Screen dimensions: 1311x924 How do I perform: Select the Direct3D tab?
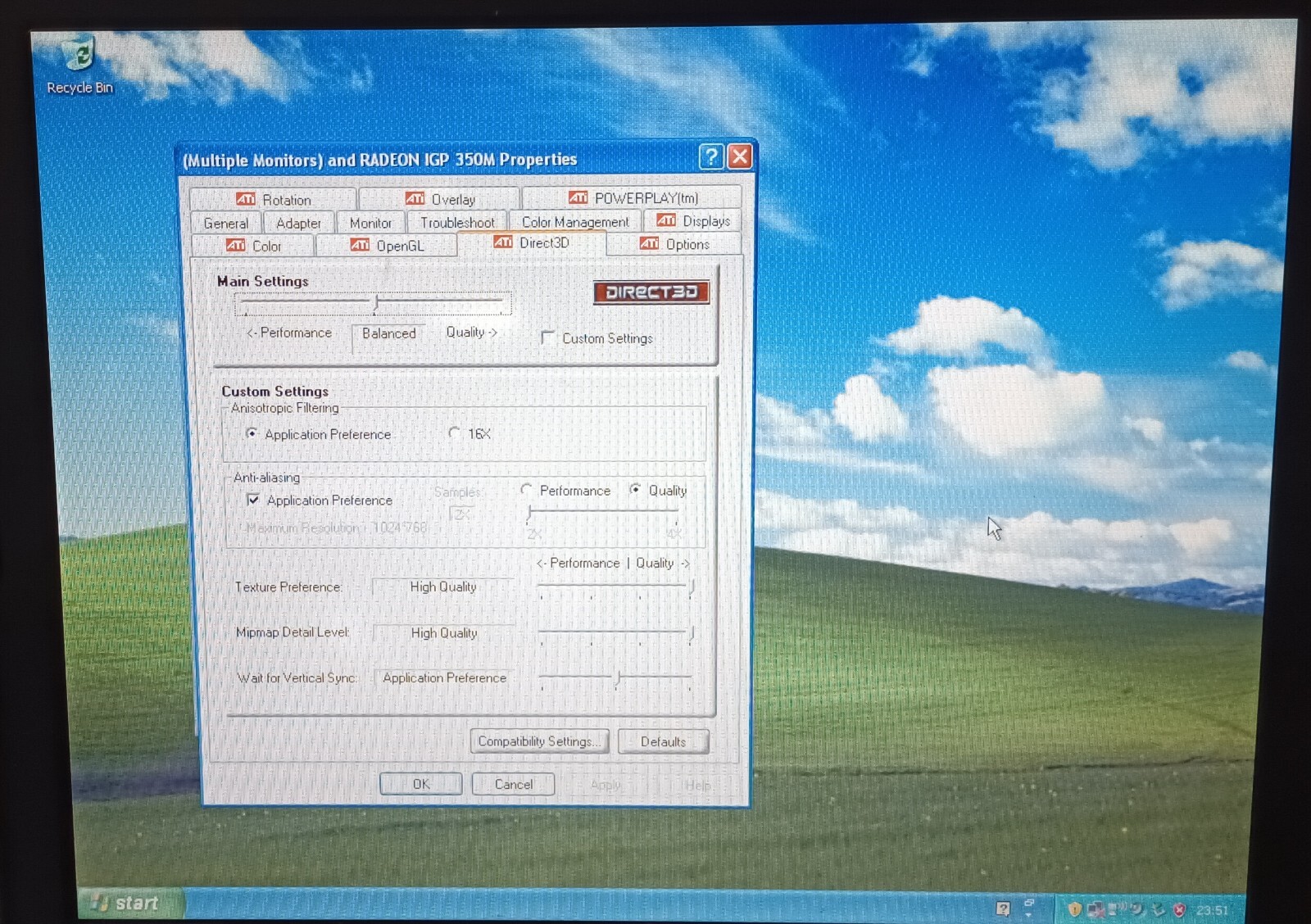[531, 243]
